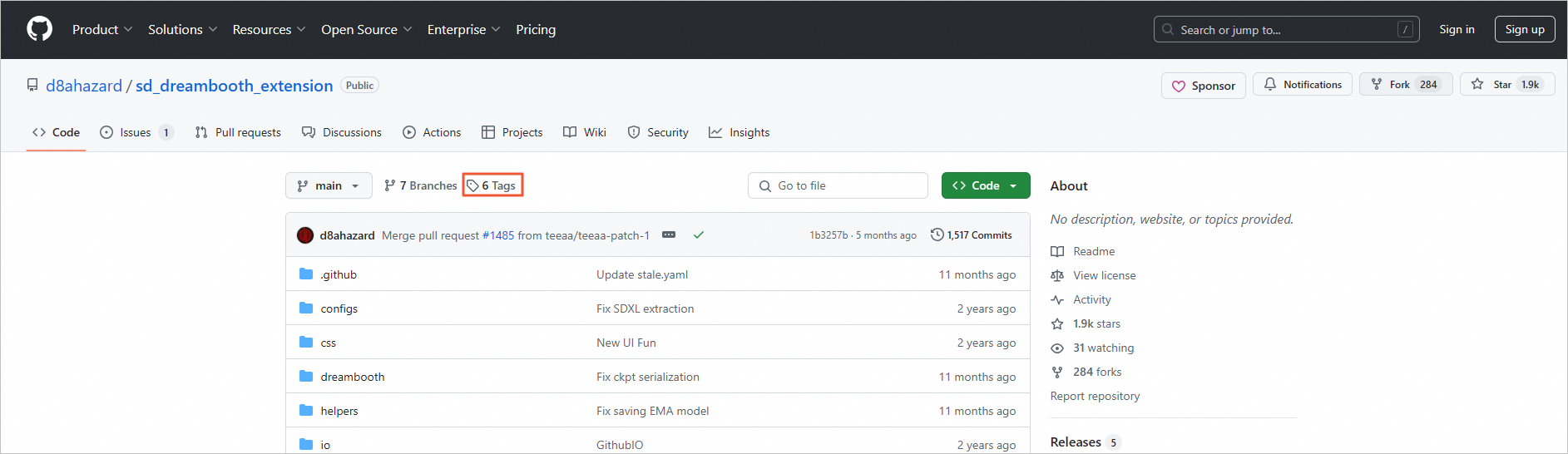Viewport: 1568px width, 454px height.
Task: Open the css folder
Action: tap(329, 343)
